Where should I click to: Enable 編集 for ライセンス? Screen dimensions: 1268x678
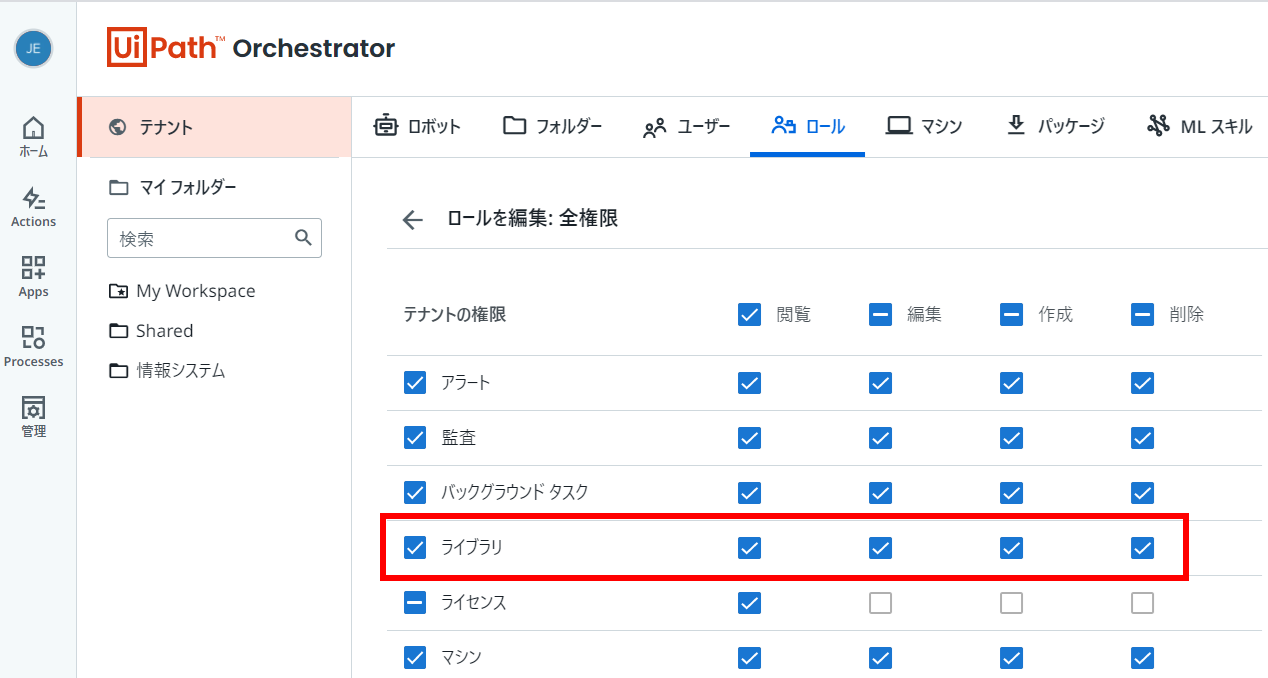880,603
